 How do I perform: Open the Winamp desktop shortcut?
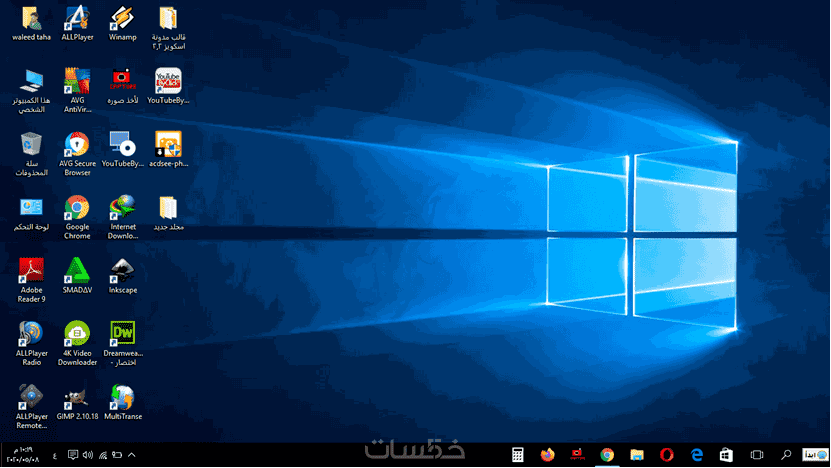(x=122, y=23)
